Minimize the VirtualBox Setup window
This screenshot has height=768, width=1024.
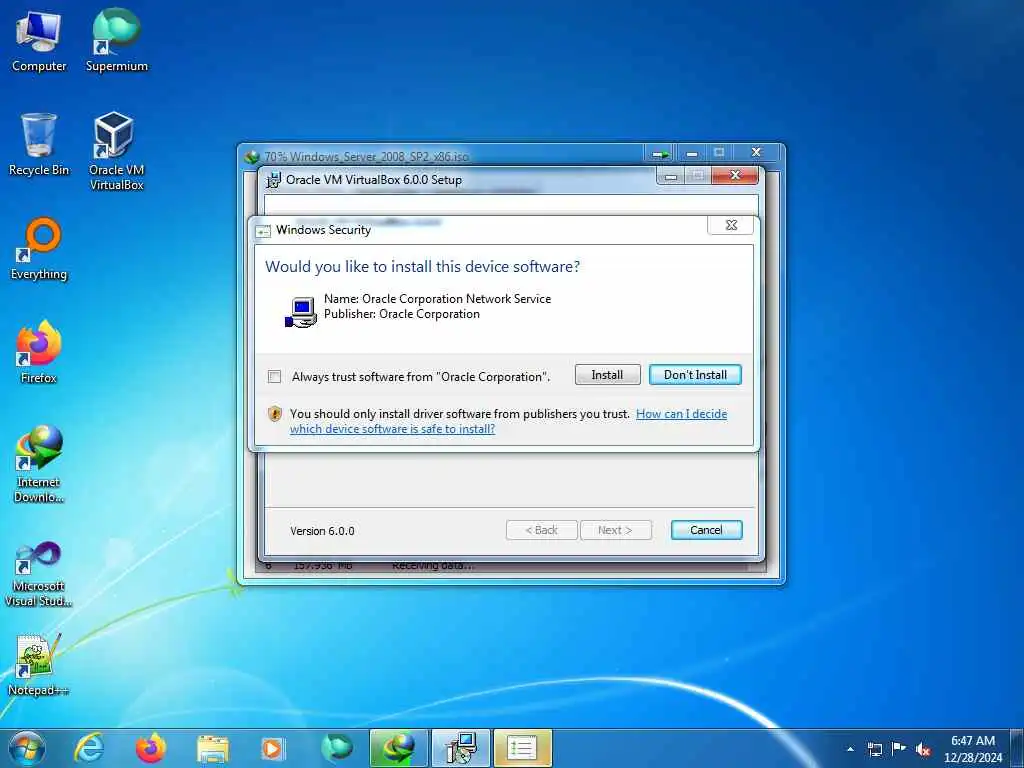pyautogui.click(x=671, y=176)
